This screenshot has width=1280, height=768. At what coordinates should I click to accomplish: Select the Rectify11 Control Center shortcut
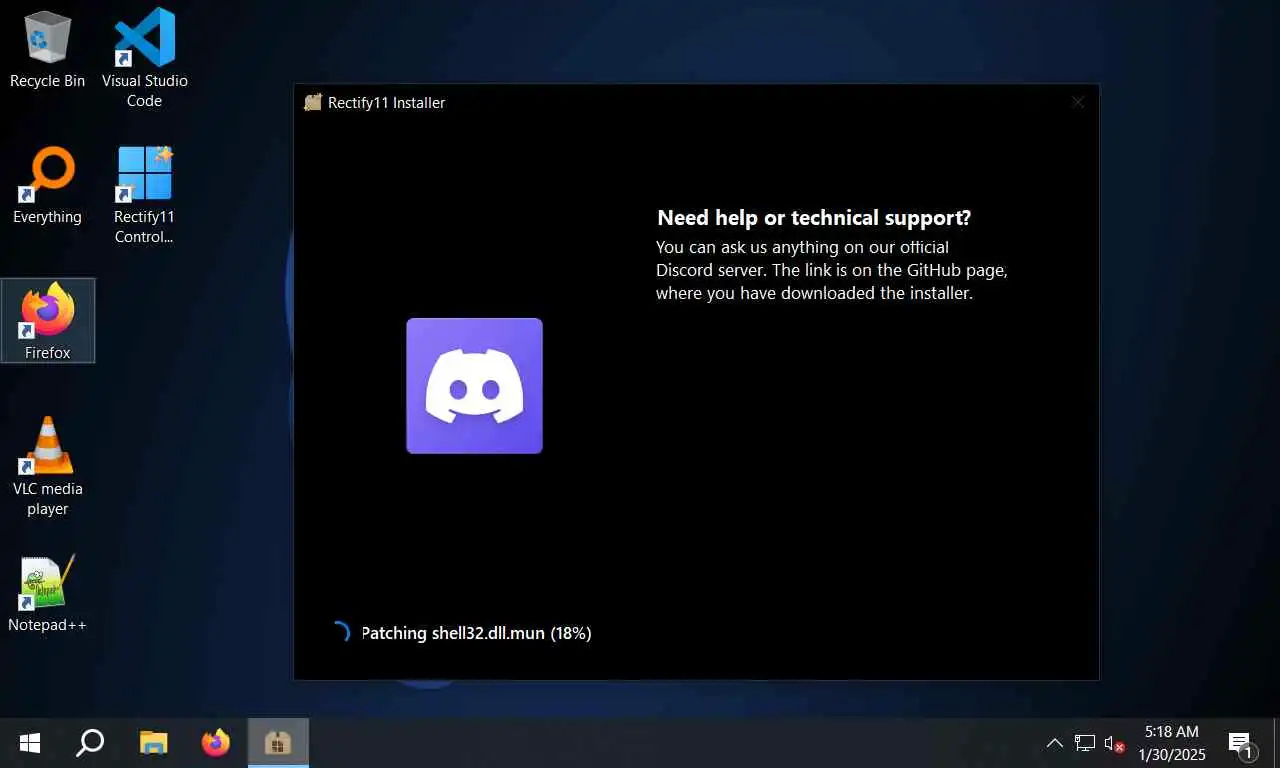coord(144,195)
